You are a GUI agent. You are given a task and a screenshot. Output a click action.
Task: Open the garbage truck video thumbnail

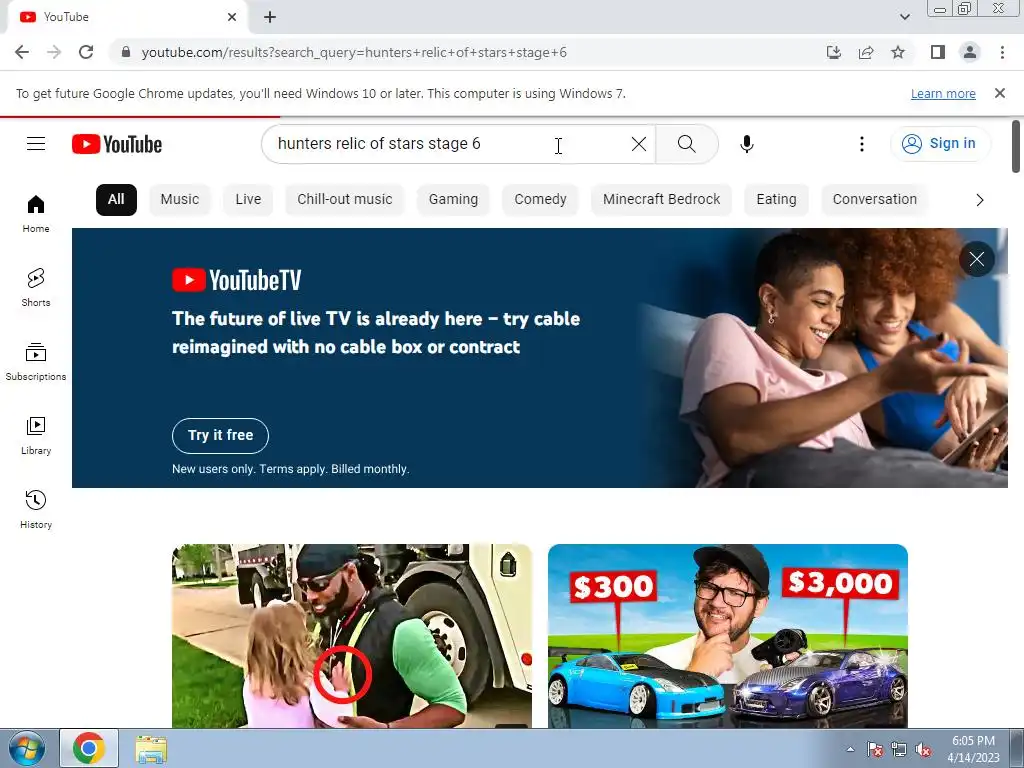pos(352,635)
